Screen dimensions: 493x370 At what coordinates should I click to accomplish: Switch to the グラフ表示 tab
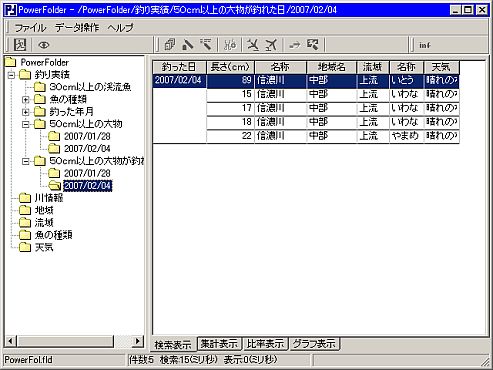point(314,344)
